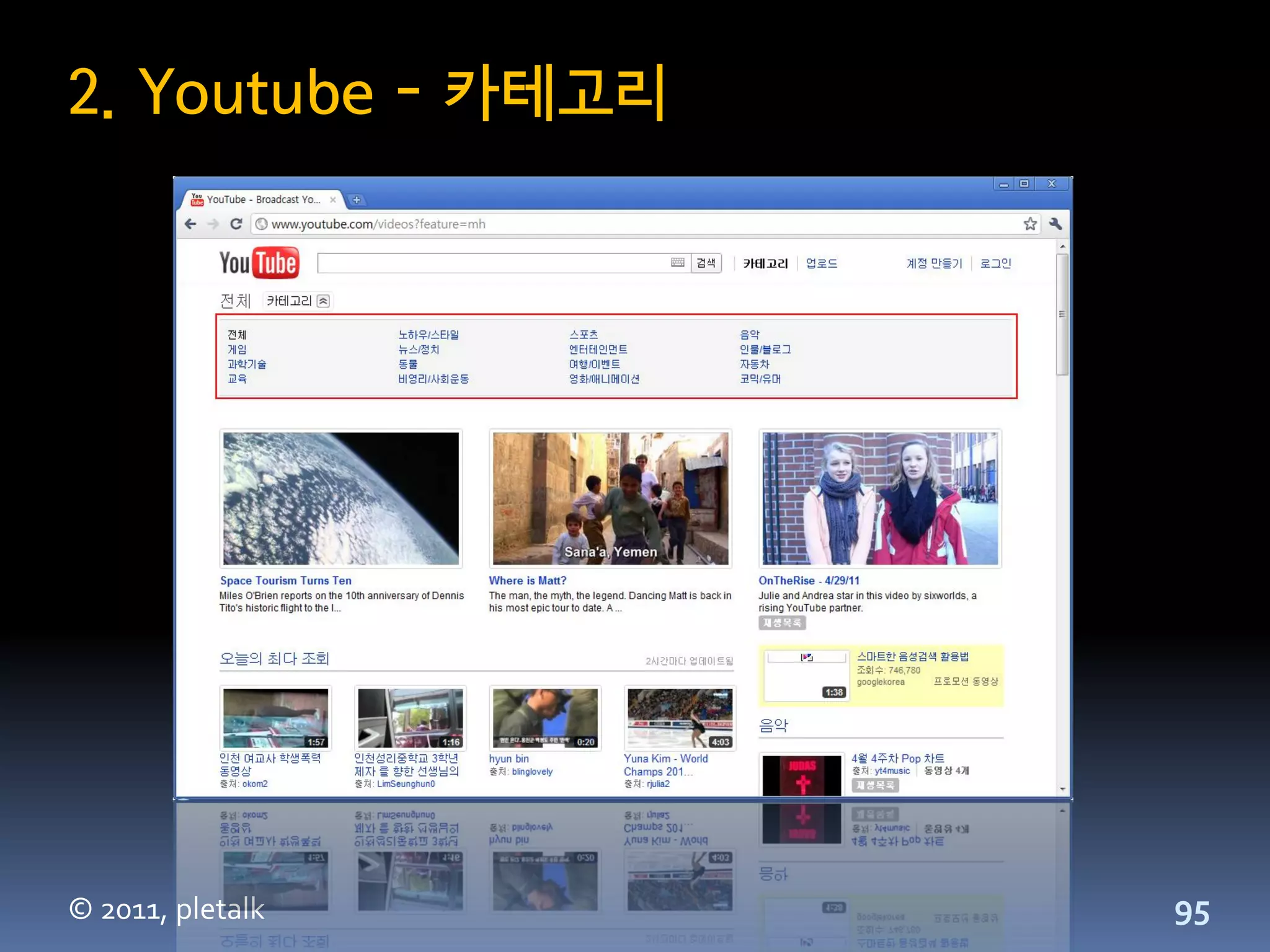Click 4월 4주차 Pop 차트 title

pos(898,758)
